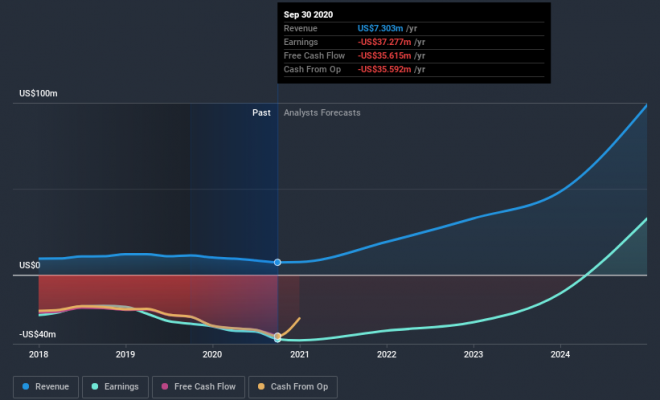Toggle the Cash From Op legend item
This screenshot has width=660, height=400.
click(295, 385)
